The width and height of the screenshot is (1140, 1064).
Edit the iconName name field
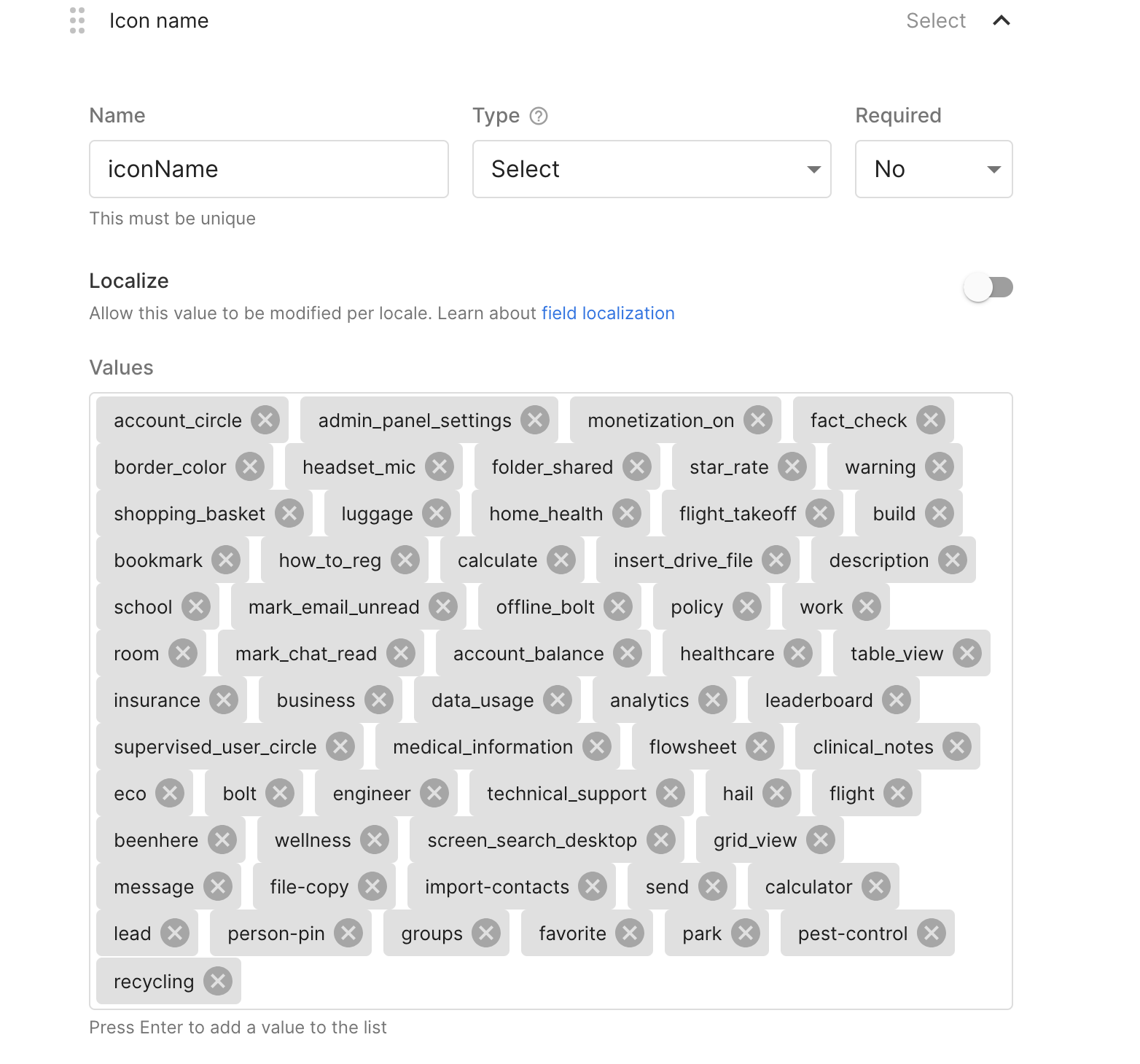[x=269, y=169]
